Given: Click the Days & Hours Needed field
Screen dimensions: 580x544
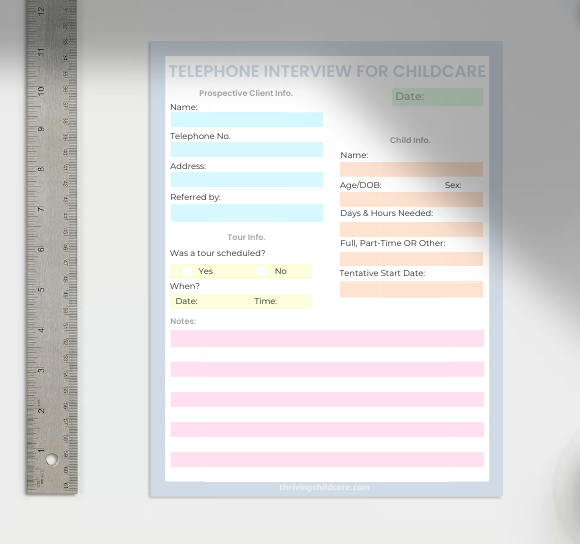Looking at the screenshot, I should [411, 229].
